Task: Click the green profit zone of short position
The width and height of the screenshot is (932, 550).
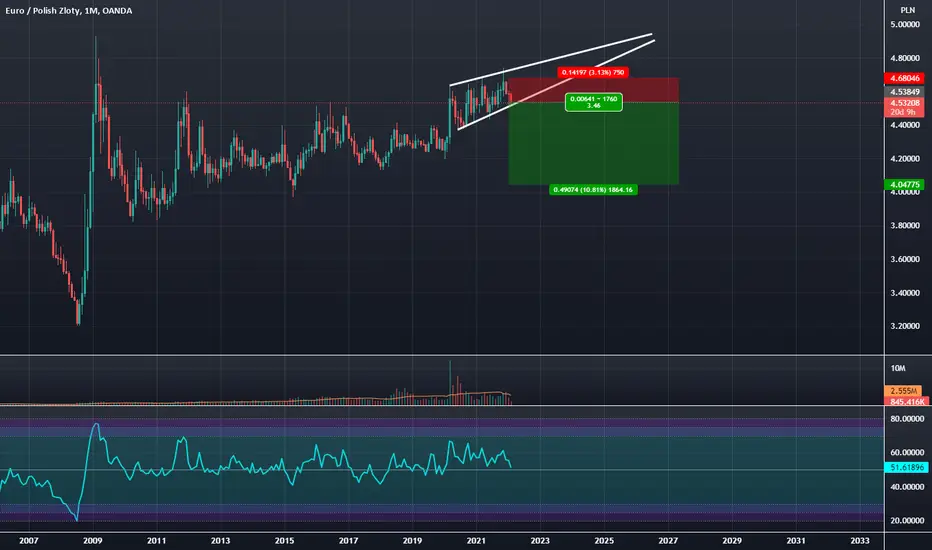Action: tap(593, 143)
